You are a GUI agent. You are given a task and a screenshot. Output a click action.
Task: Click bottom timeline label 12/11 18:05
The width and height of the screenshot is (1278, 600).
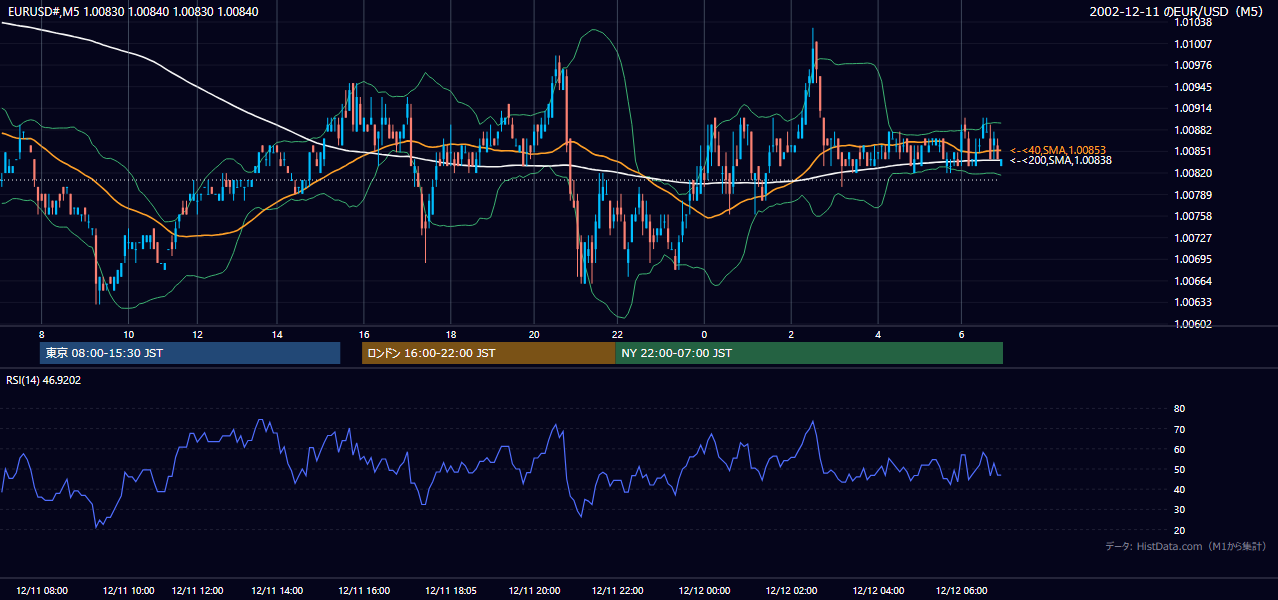450,591
